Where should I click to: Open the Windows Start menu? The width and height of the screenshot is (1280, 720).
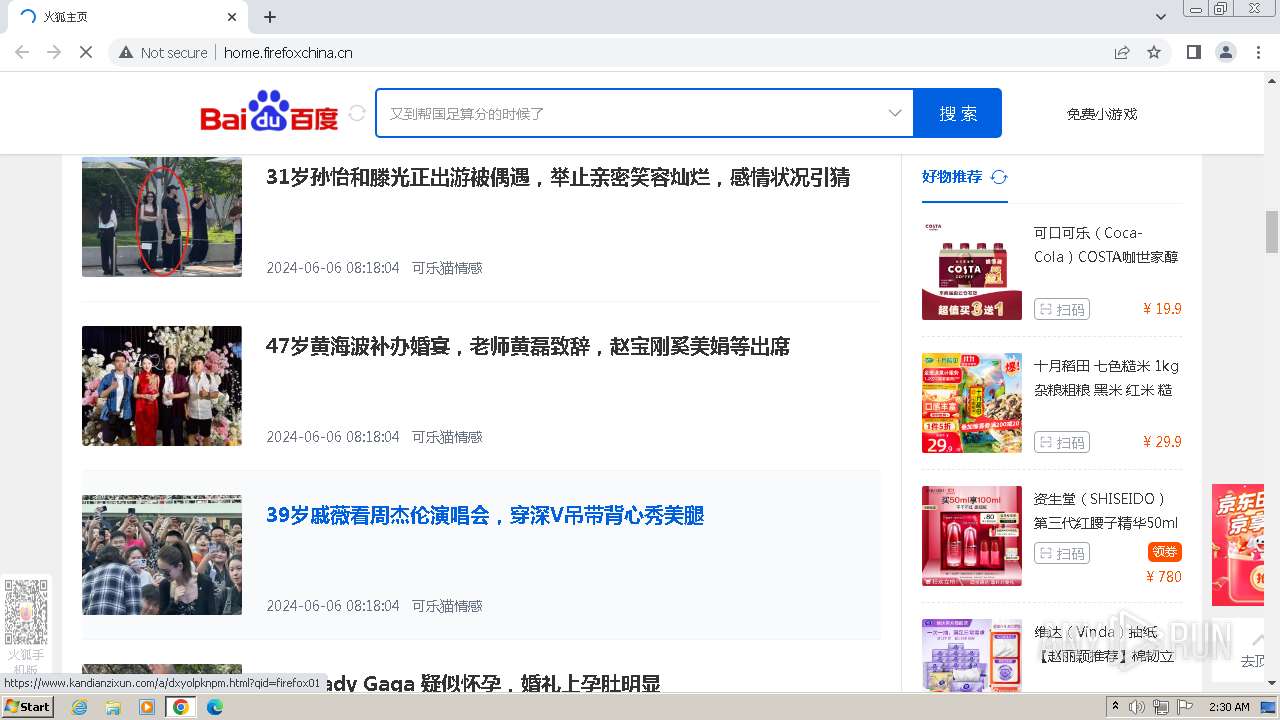click(x=28, y=707)
